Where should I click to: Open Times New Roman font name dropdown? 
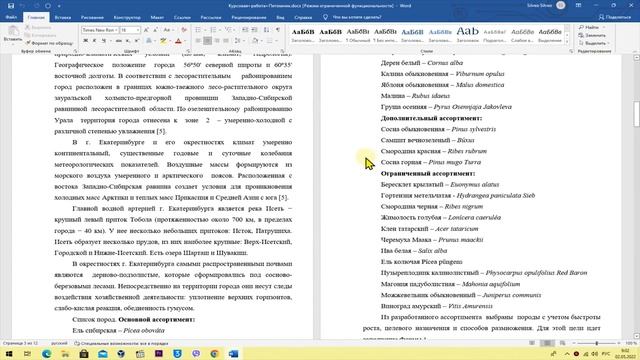point(116,30)
